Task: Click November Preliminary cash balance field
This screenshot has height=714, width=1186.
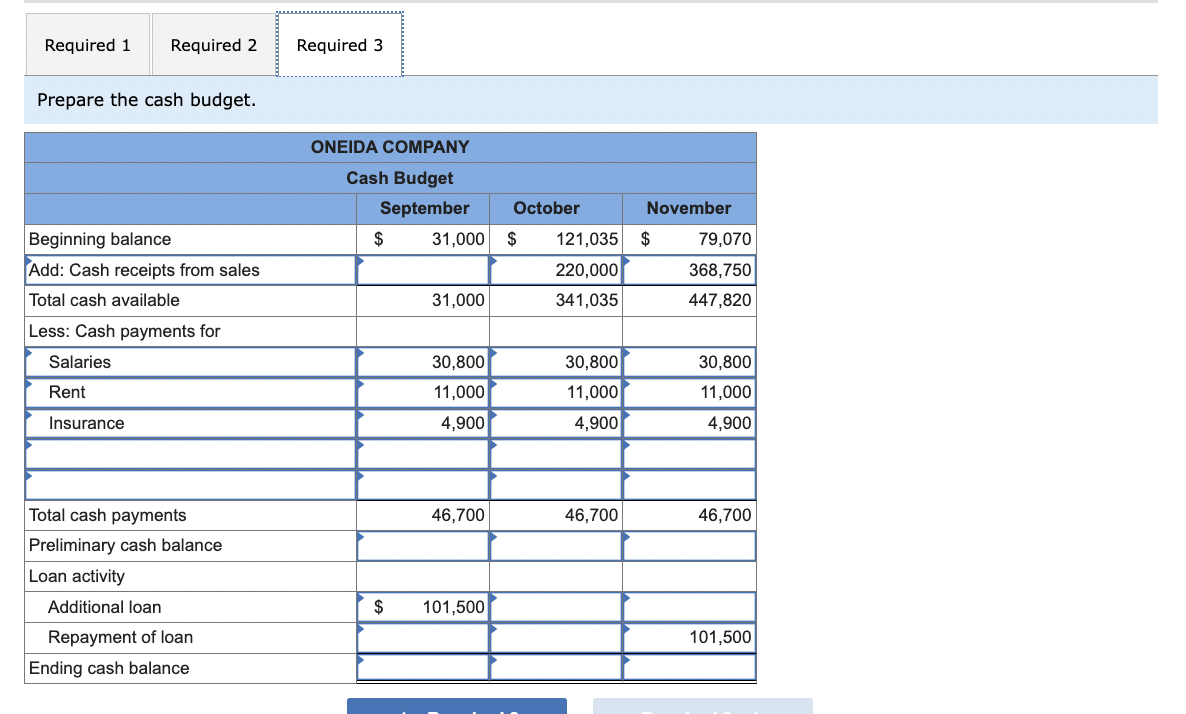Action: pos(689,546)
